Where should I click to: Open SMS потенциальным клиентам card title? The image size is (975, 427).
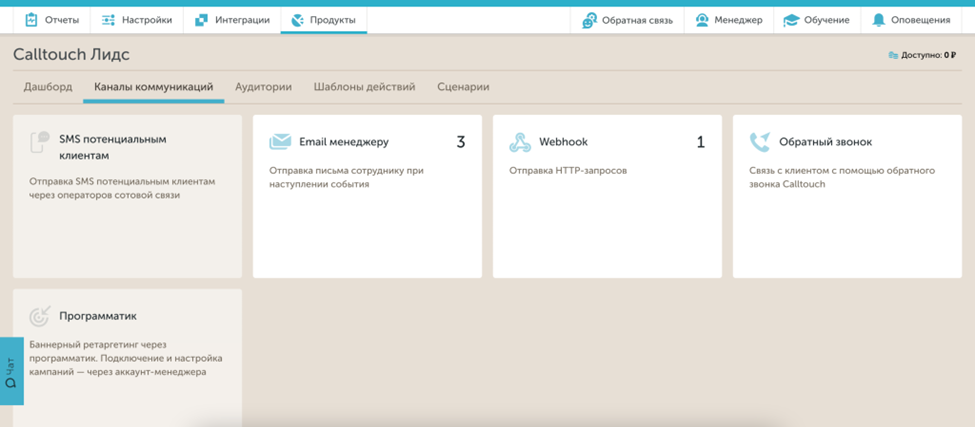[x=113, y=147]
